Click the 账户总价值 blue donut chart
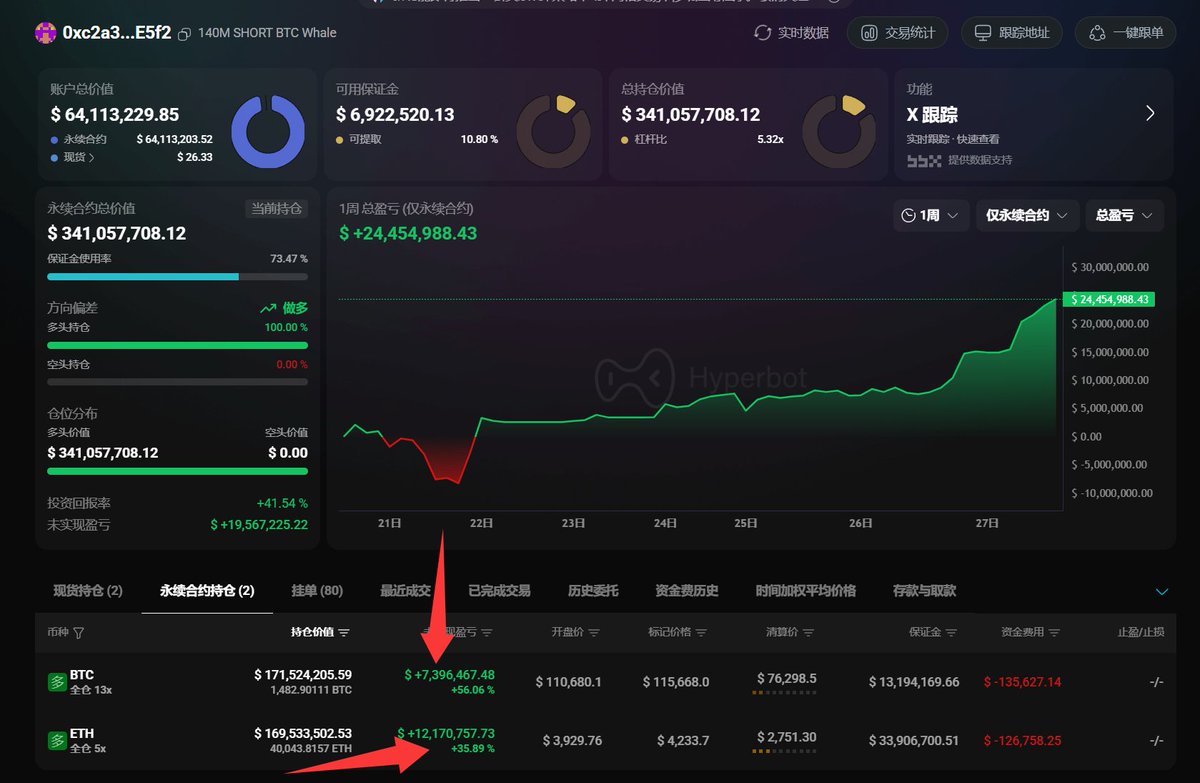This screenshot has height=783, width=1200. click(x=268, y=131)
